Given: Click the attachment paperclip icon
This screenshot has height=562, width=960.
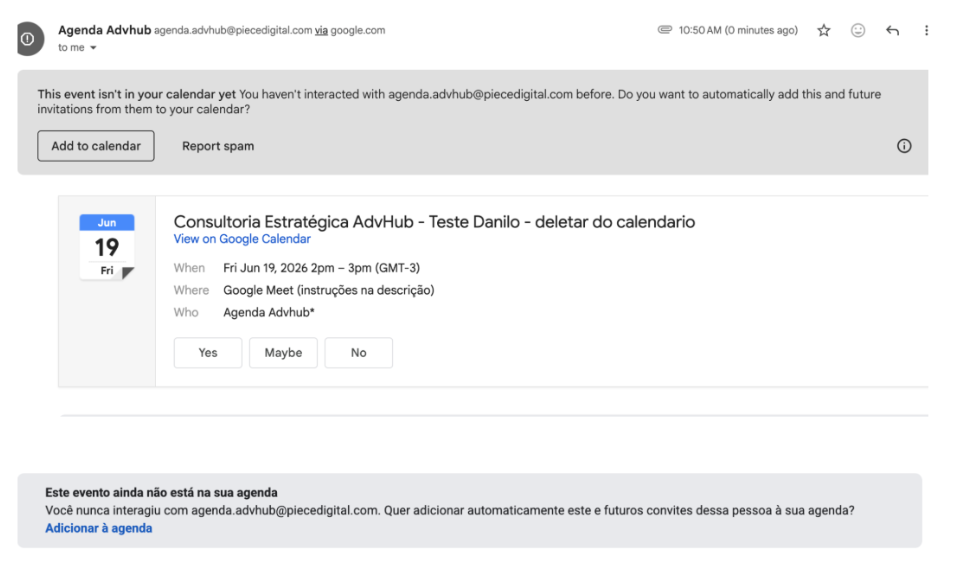Looking at the screenshot, I should tap(664, 30).
